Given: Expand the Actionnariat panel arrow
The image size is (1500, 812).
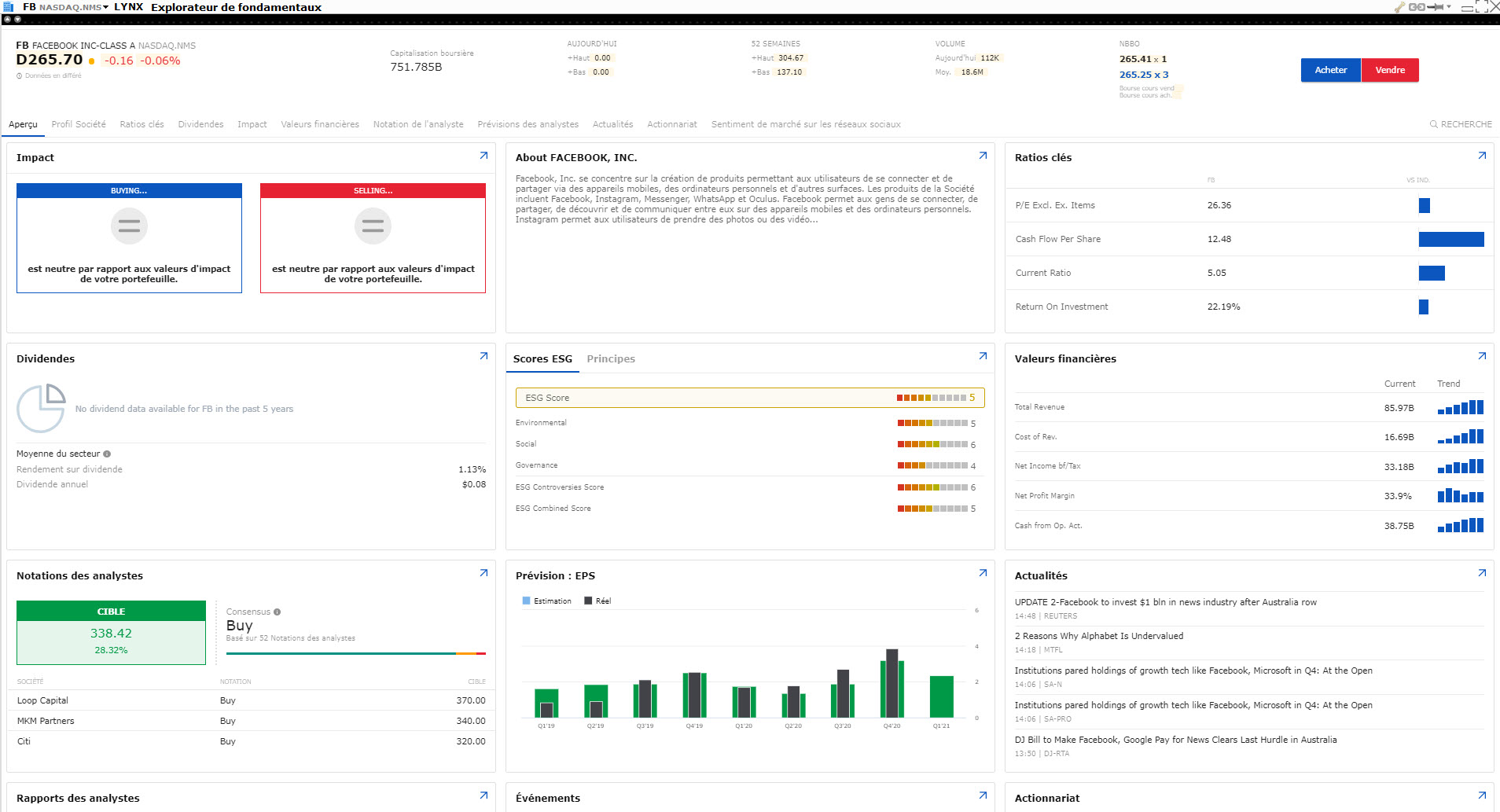Looking at the screenshot, I should point(1482,795).
